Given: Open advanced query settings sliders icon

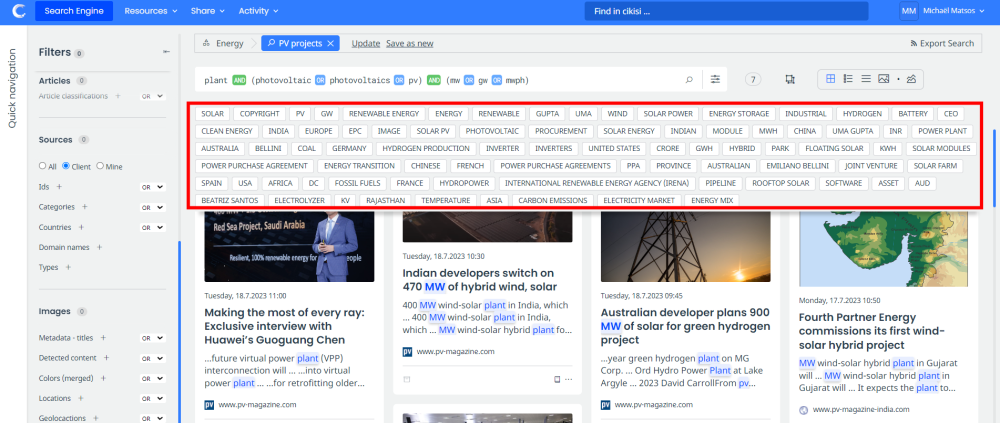Looking at the screenshot, I should (716, 80).
